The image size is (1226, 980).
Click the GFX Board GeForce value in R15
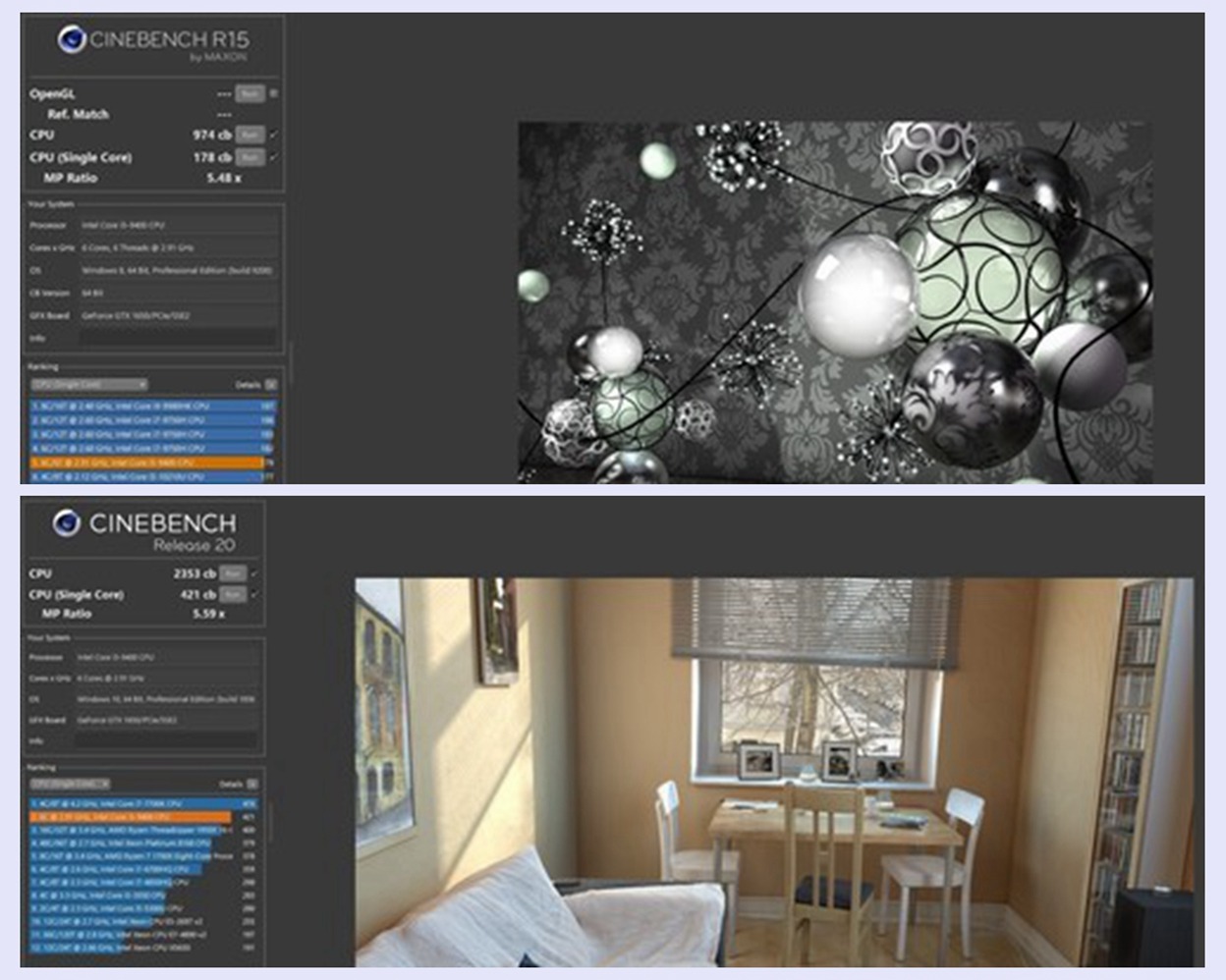136,315
